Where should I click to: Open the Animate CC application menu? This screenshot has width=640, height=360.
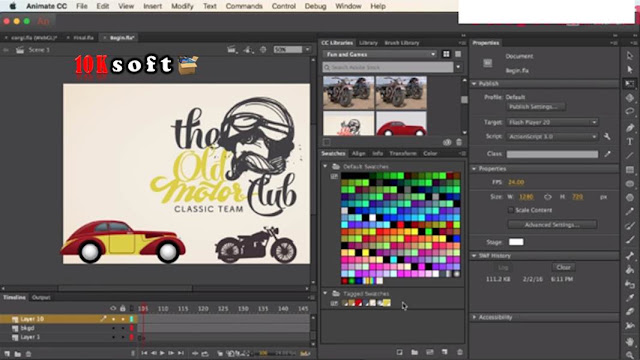point(47,6)
